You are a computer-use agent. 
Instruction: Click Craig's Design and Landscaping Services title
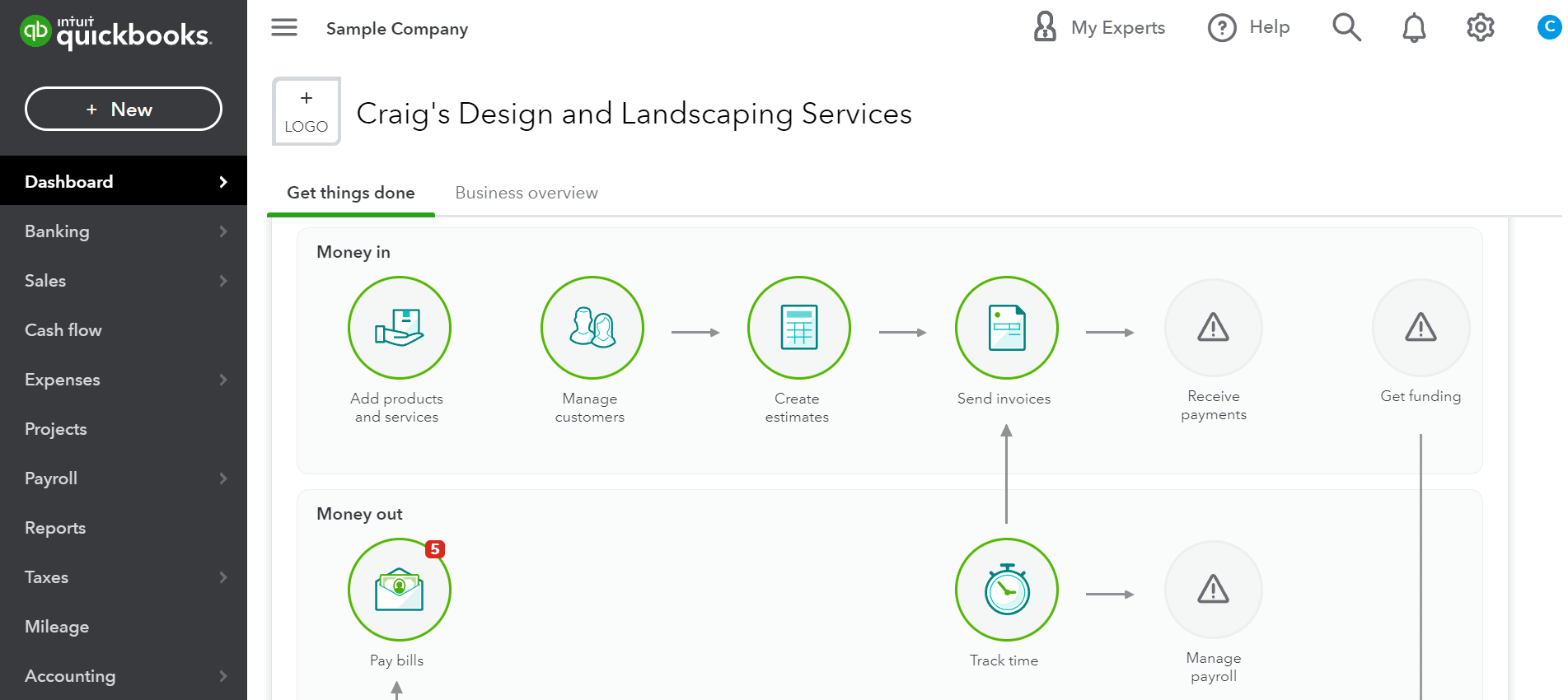[634, 114]
